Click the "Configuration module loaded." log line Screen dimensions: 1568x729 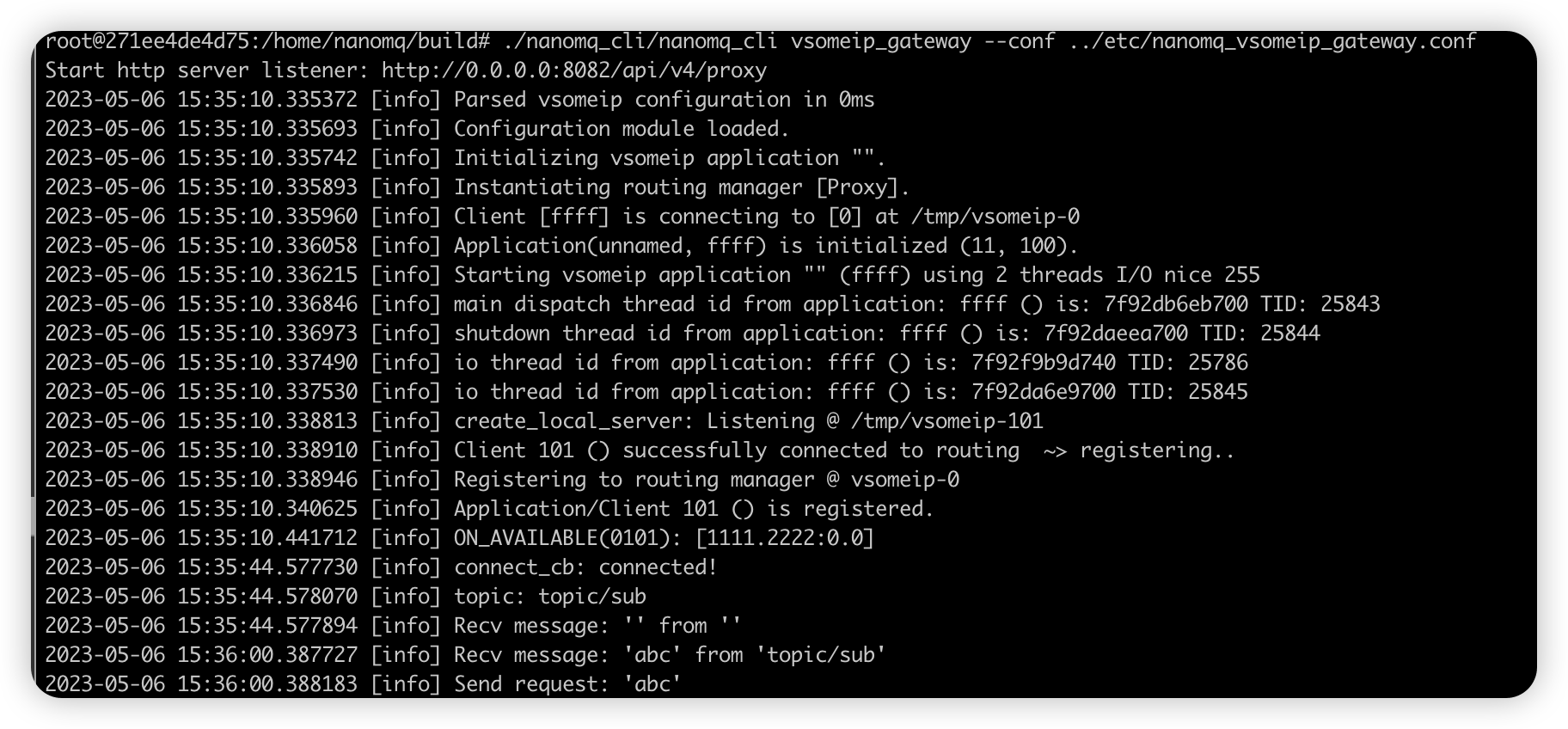(x=622, y=129)
